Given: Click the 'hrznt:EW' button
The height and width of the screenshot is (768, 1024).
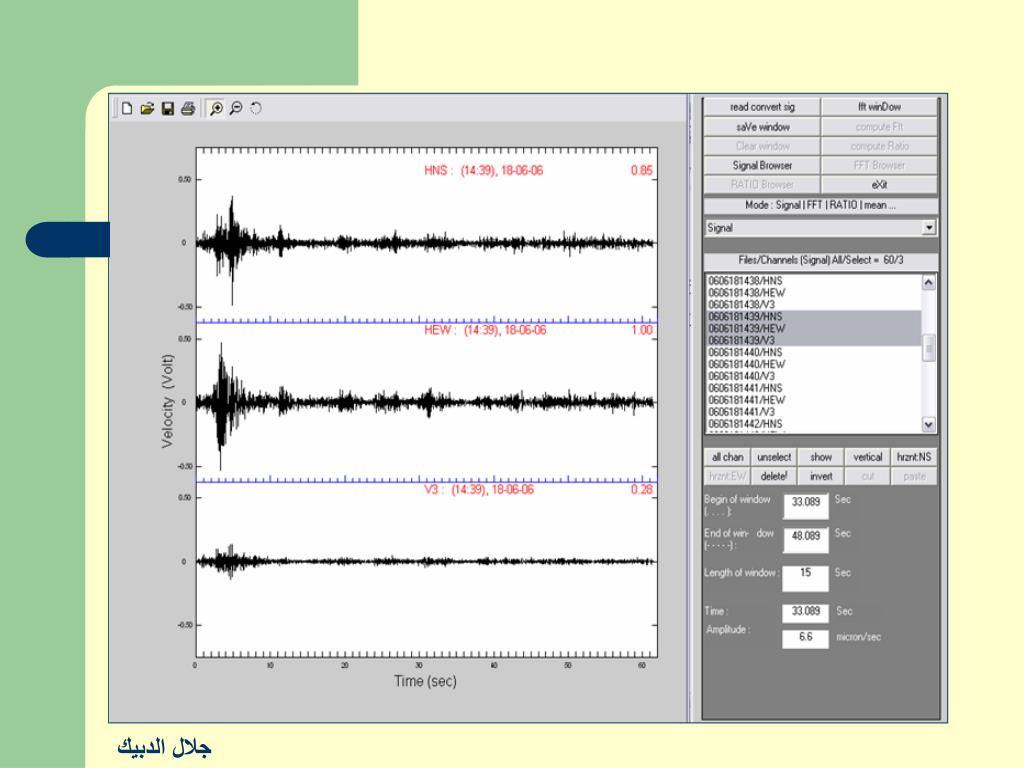Looking at the screenshot, I should tap(727, 476).
